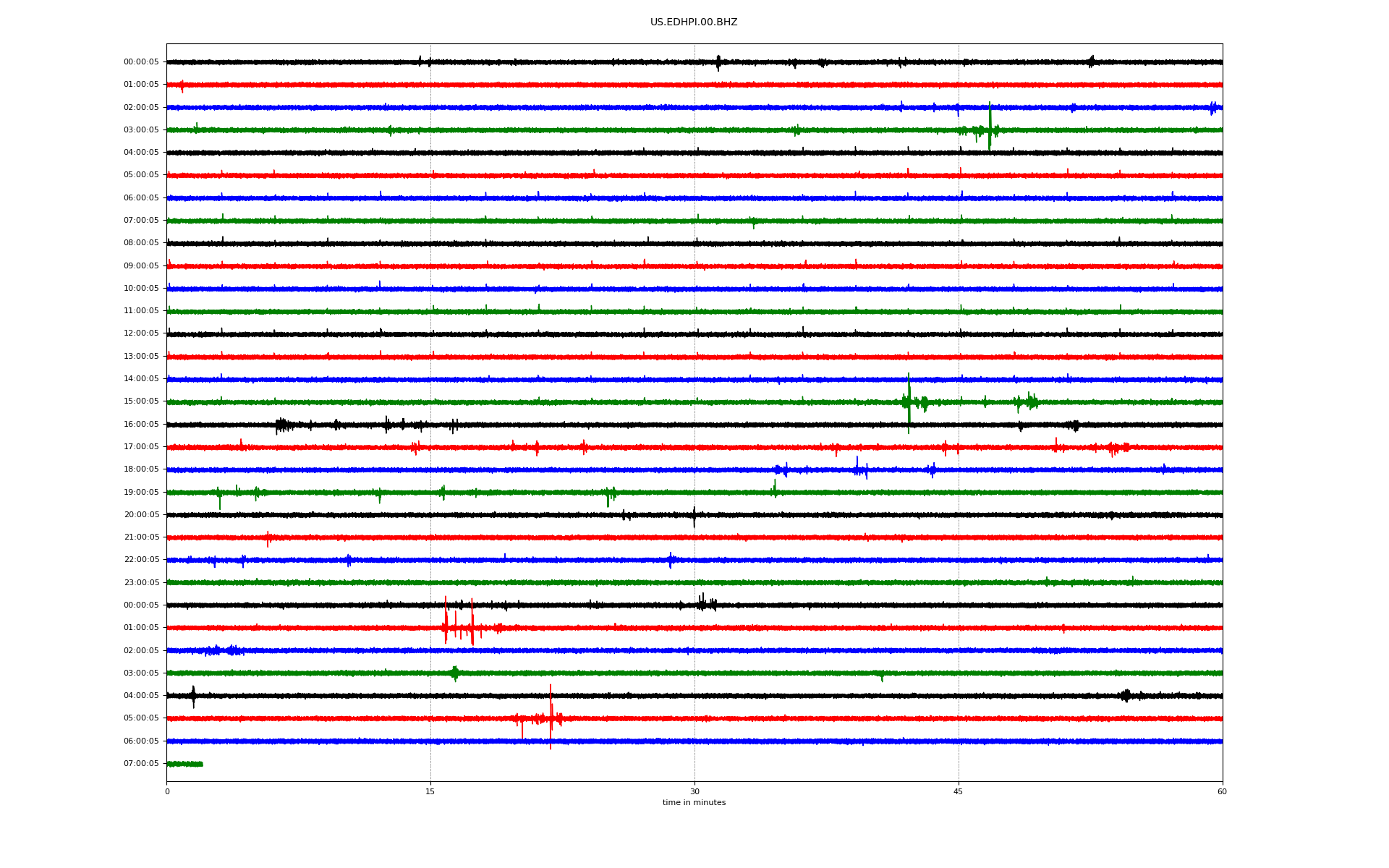1389x868 pixels.
Task: Click the 13:00:05 row time label
Action: point(141,356)
